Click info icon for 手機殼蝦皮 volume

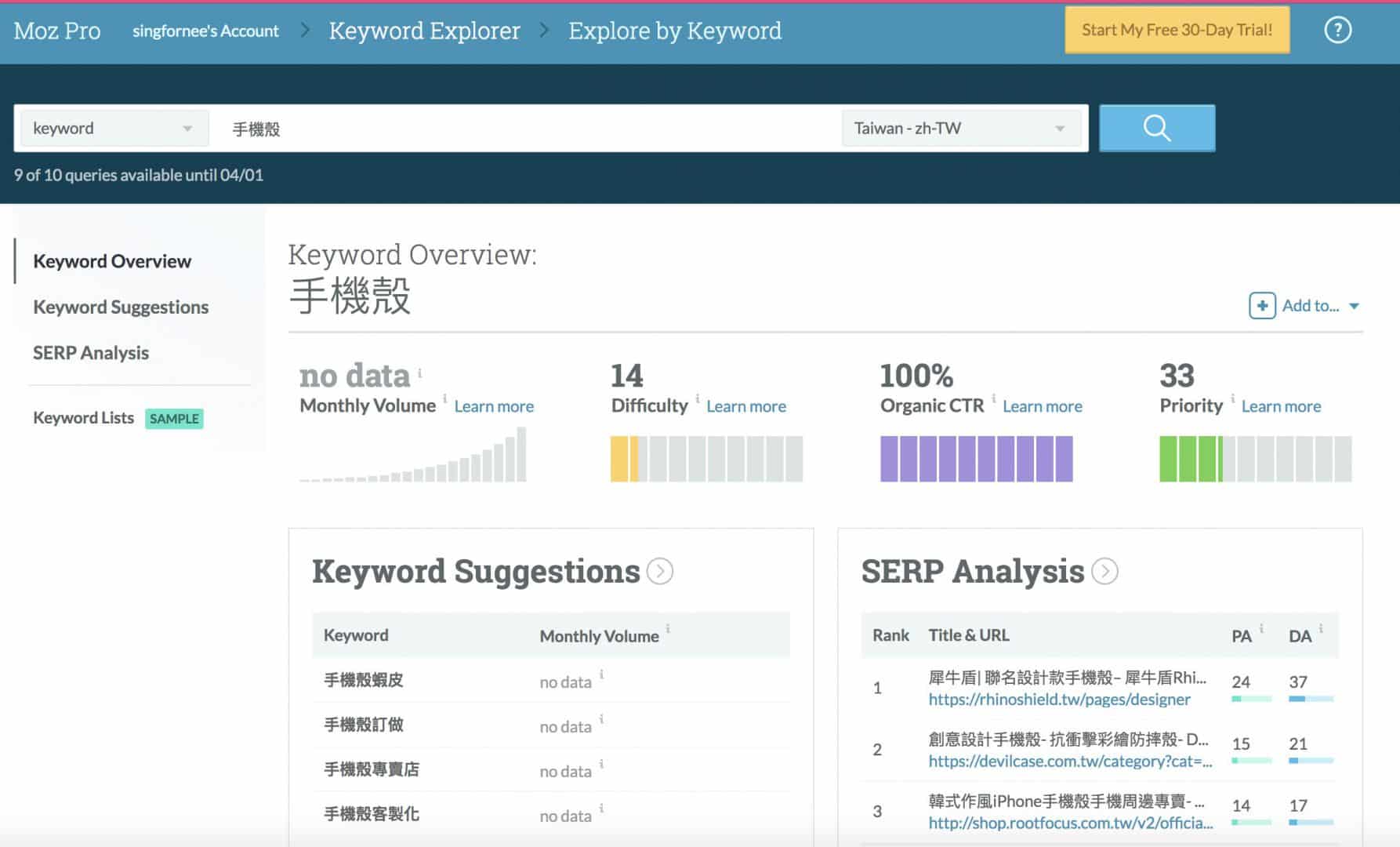pyautogui.click(x=601, y=674)
